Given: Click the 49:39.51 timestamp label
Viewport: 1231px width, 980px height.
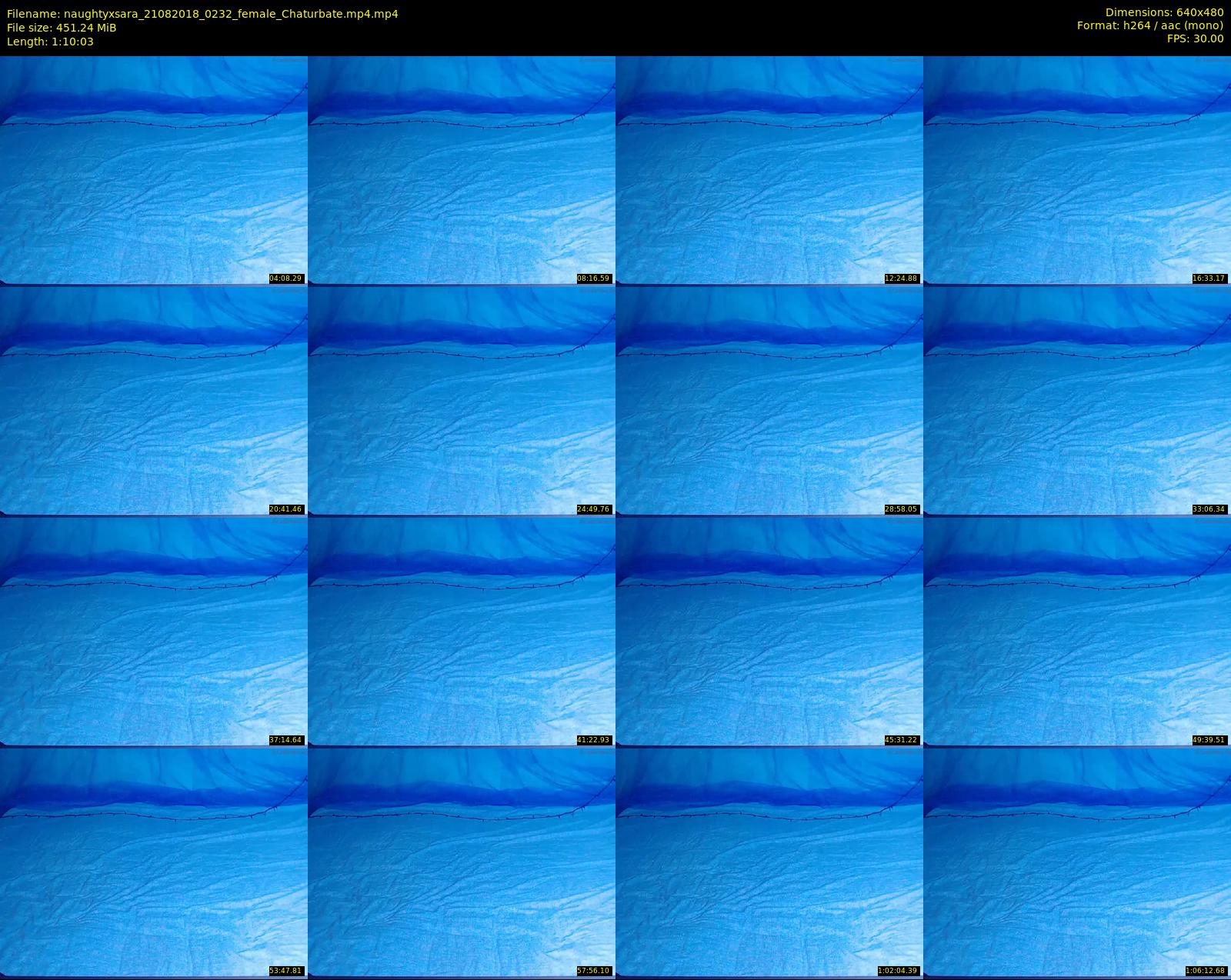Looking at the screenshot, I should 1209,740.
